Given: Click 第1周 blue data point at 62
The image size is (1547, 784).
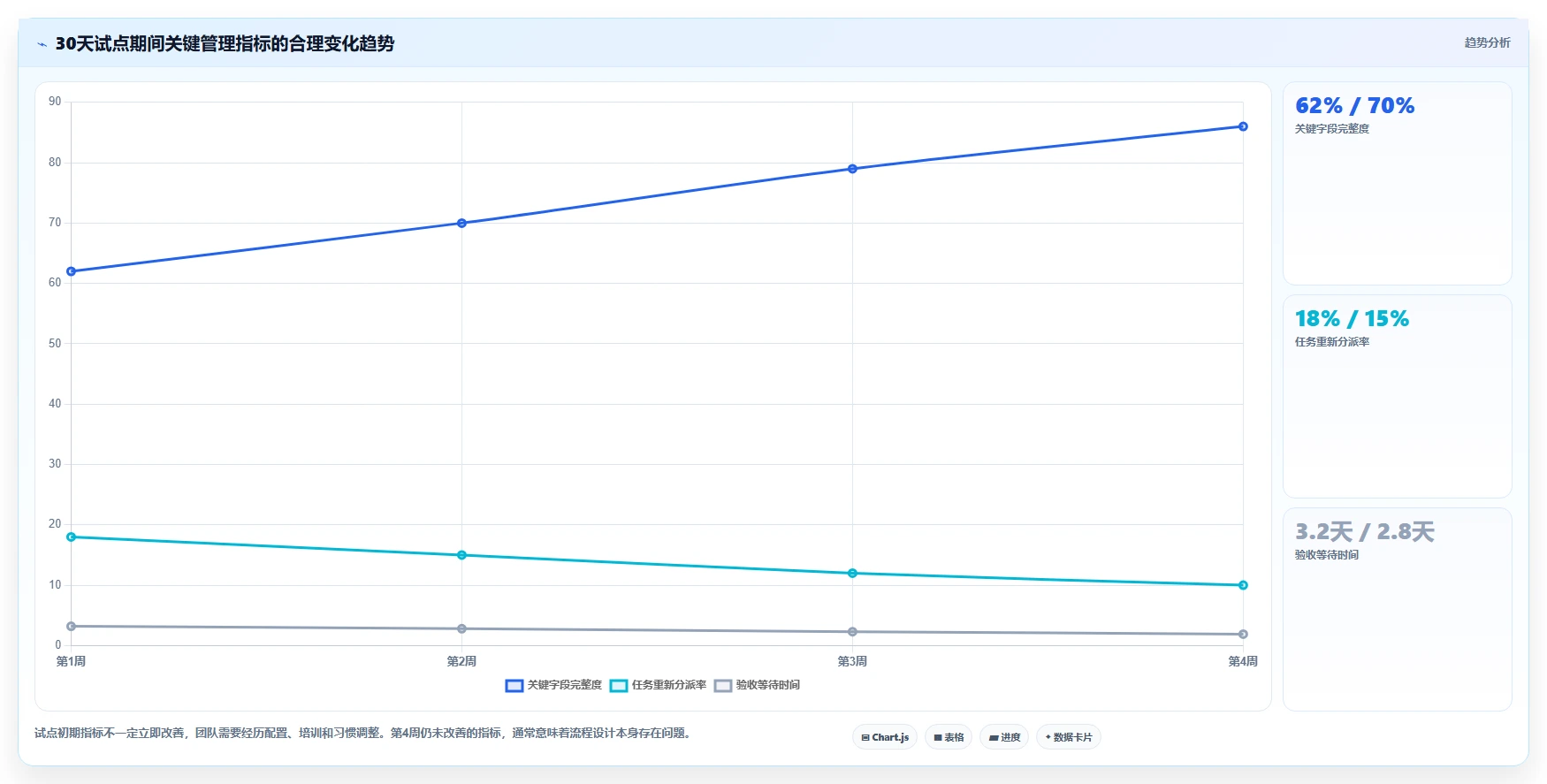Looking at the screenshot, I should pyautogui.click(x=71, y=271).
